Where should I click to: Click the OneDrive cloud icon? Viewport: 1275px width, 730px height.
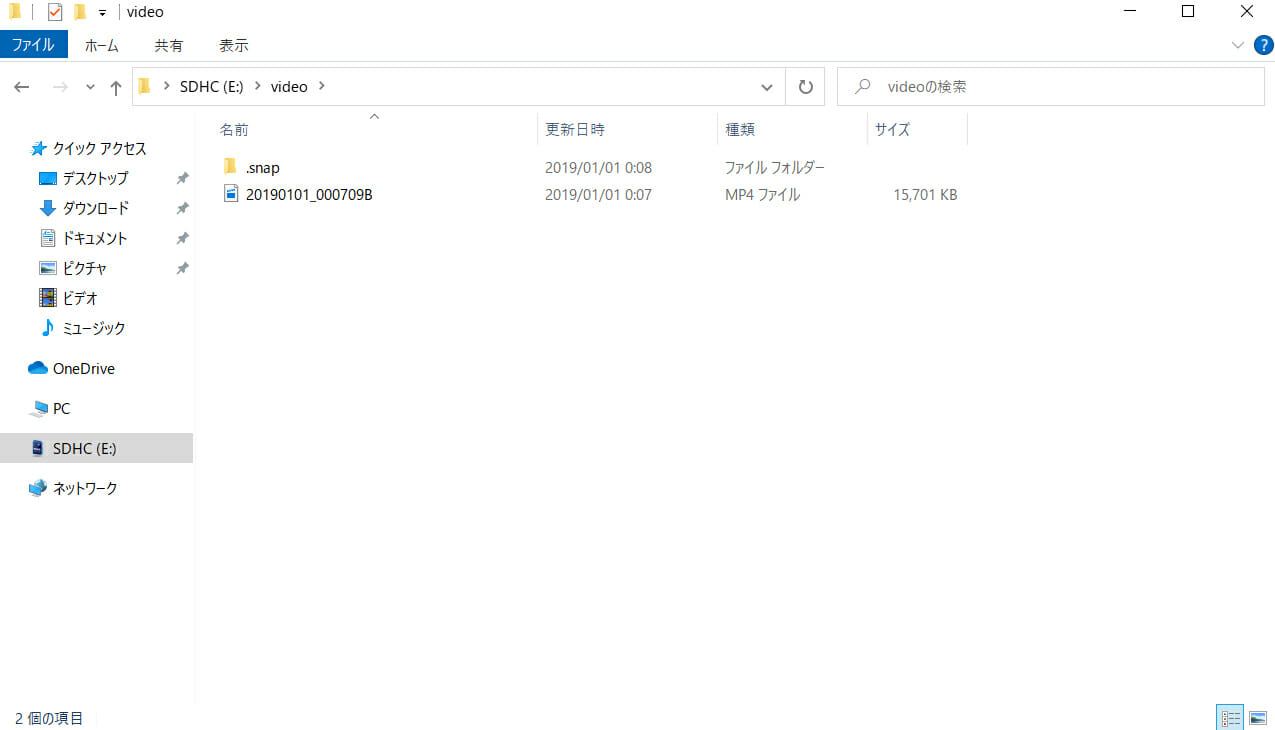coord(38,368)
